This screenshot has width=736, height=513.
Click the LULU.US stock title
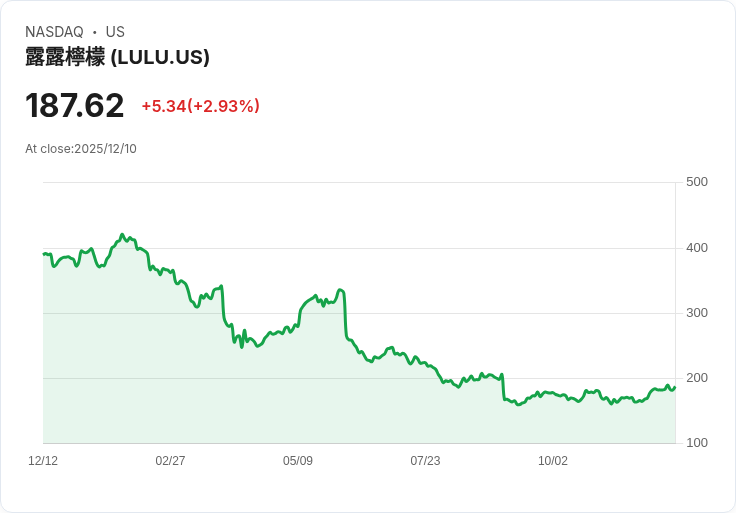coord(117,57)
